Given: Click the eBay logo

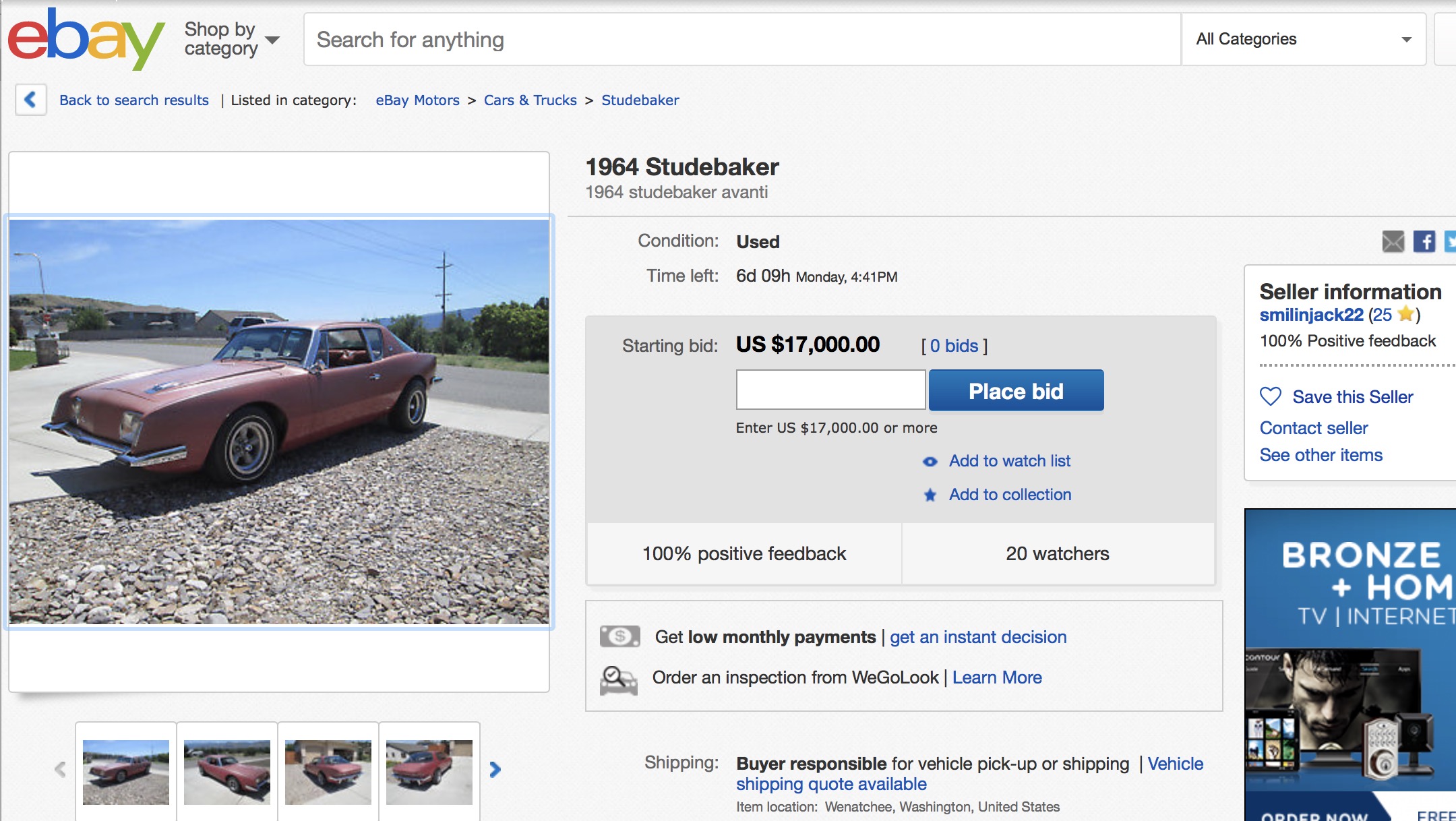Looking at the screenshot, I should [x=86, y=39].
